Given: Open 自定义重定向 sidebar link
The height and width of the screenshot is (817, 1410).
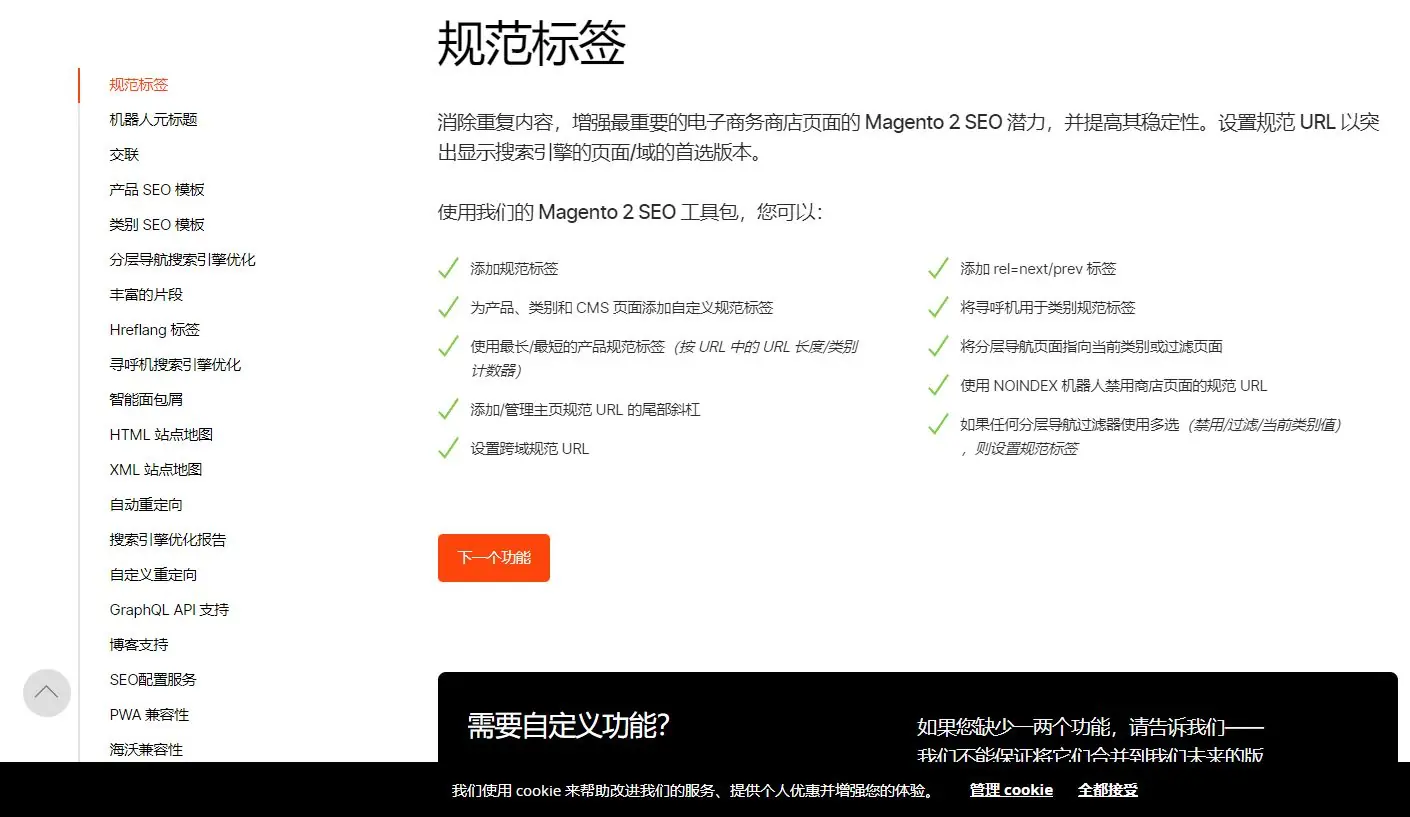Looking at the screenshot, I should pos(153,575).
